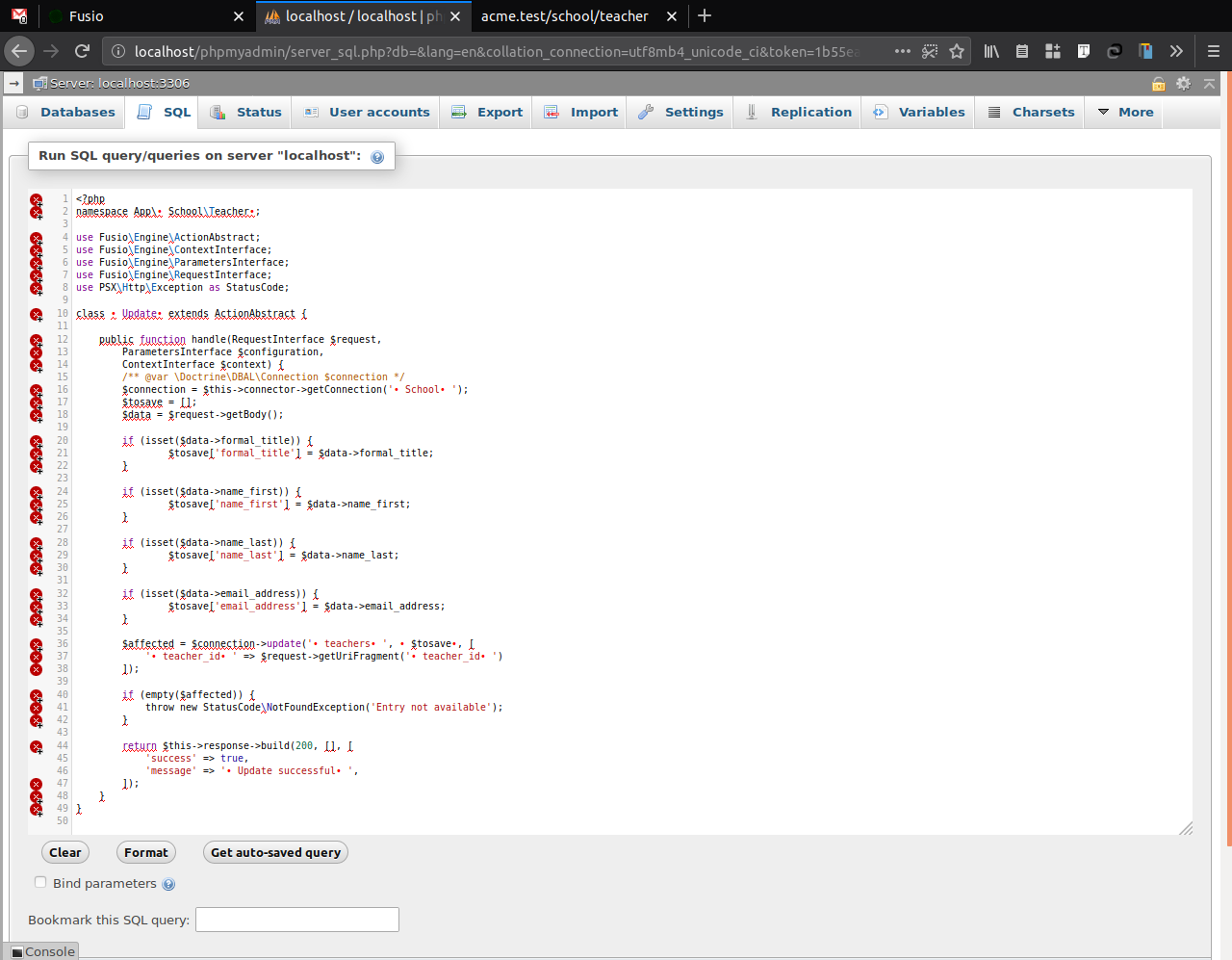Screen dimensions: 1232x960
Task: Open the Firefox hamburger menu
Action: click(x=1215, y=51)
